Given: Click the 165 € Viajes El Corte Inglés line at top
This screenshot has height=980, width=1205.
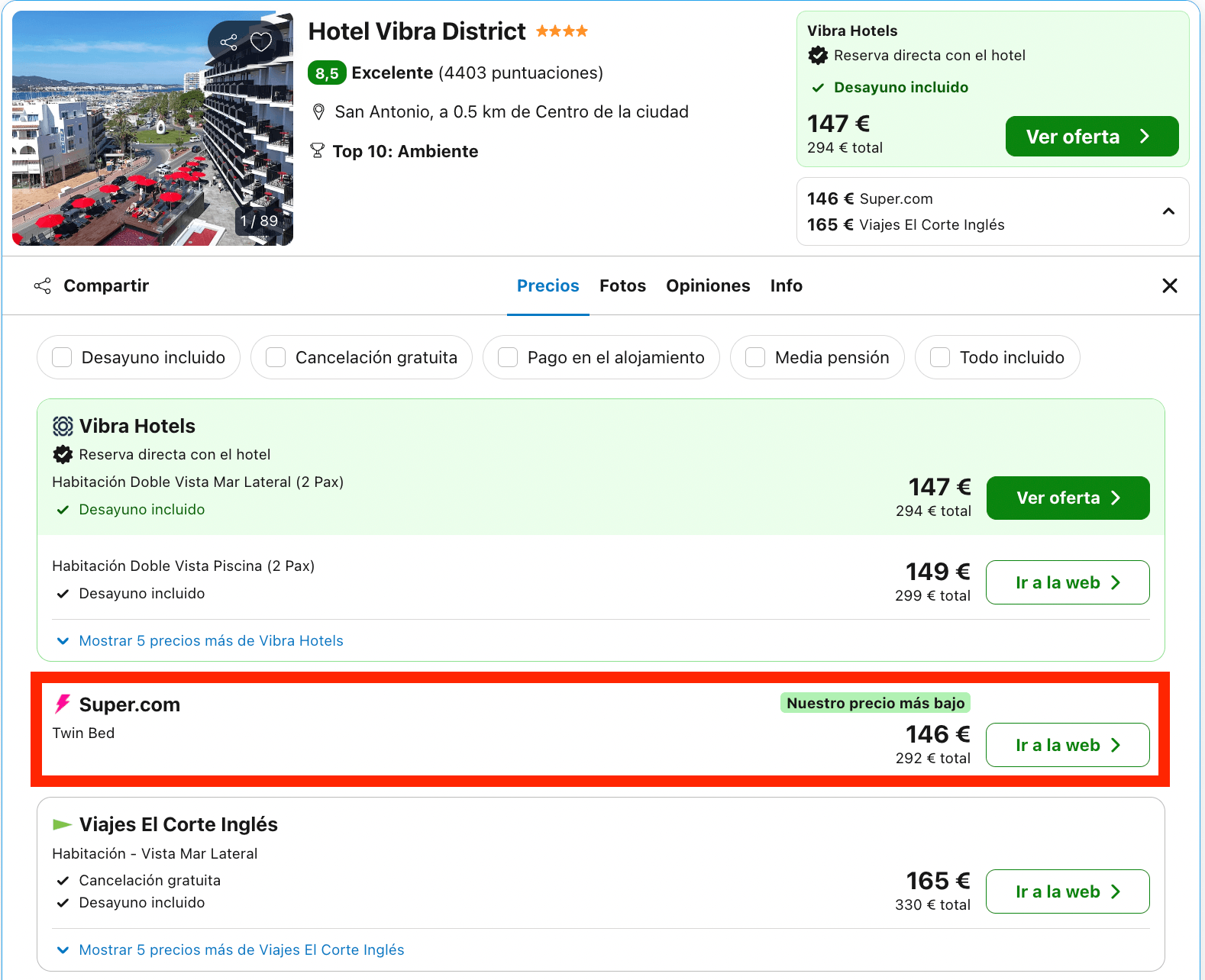Looking at the screenshot, I should point(906,225).
